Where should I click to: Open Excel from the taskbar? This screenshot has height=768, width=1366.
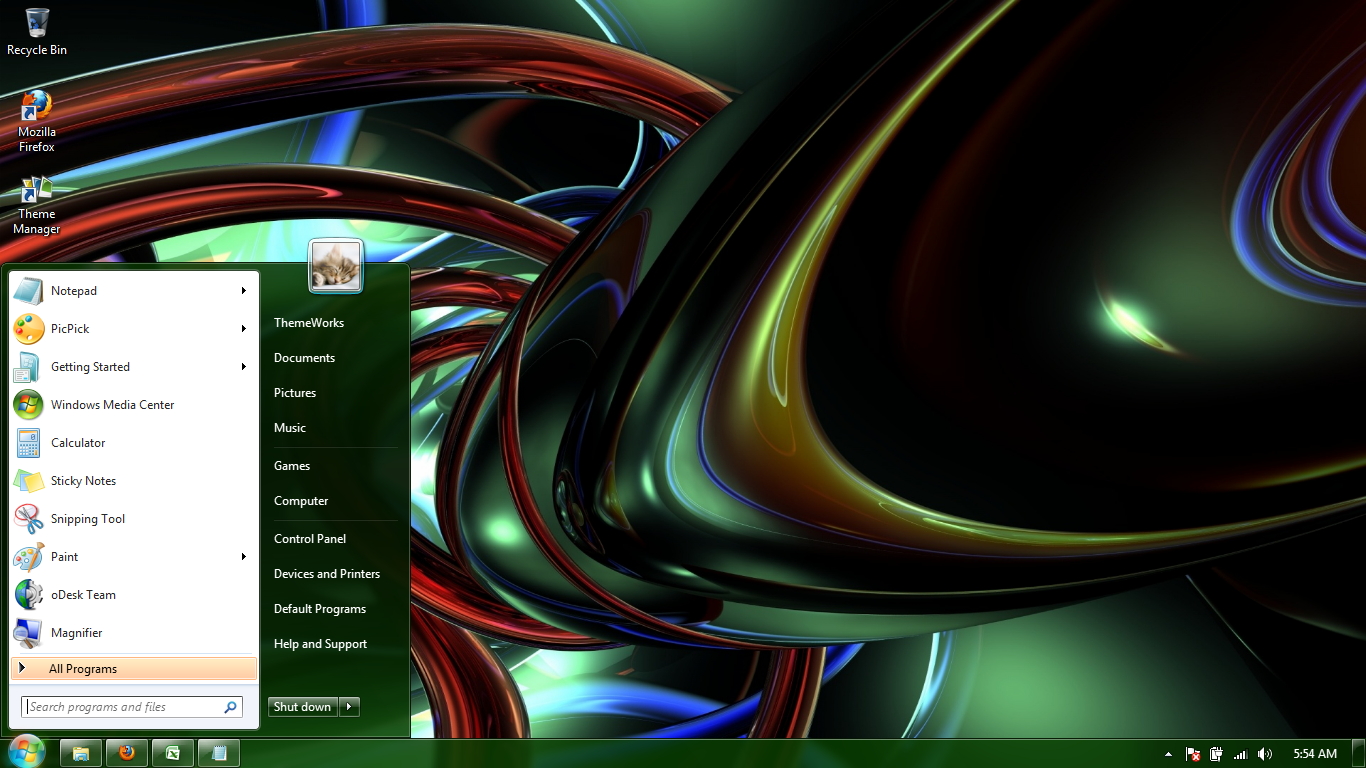coord(172,752)
